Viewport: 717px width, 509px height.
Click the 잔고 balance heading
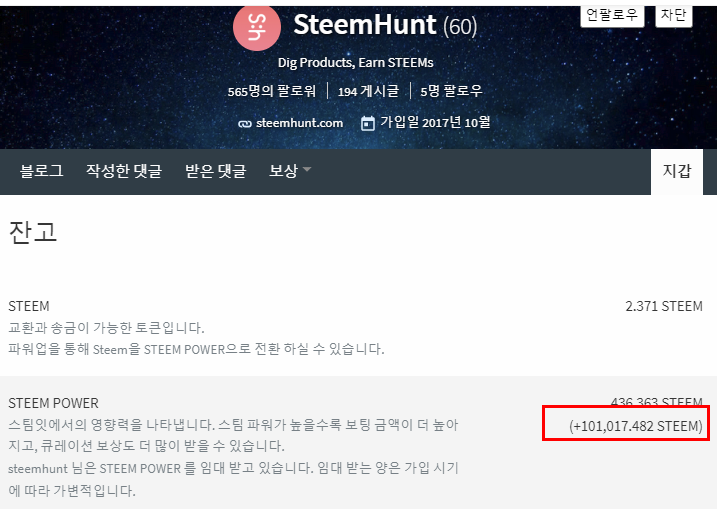tap(33, 232)
